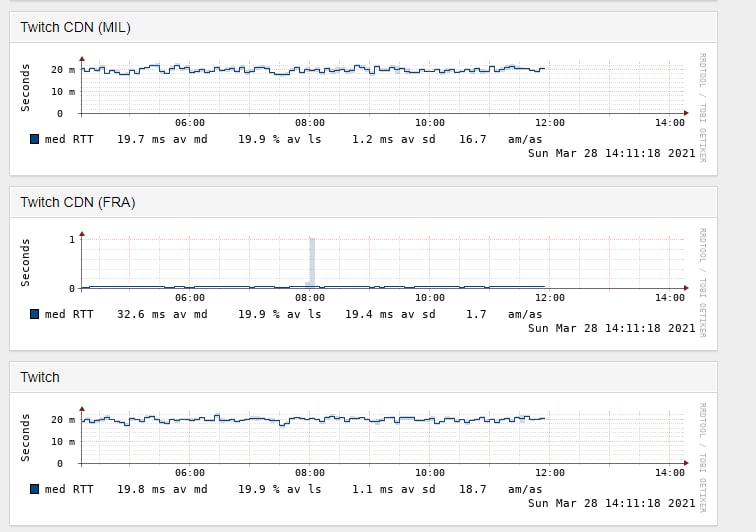Click the 08:00 axis label in MIL graph
The image size is (756, 532).
pyautogui.click(x=310, y=123)
